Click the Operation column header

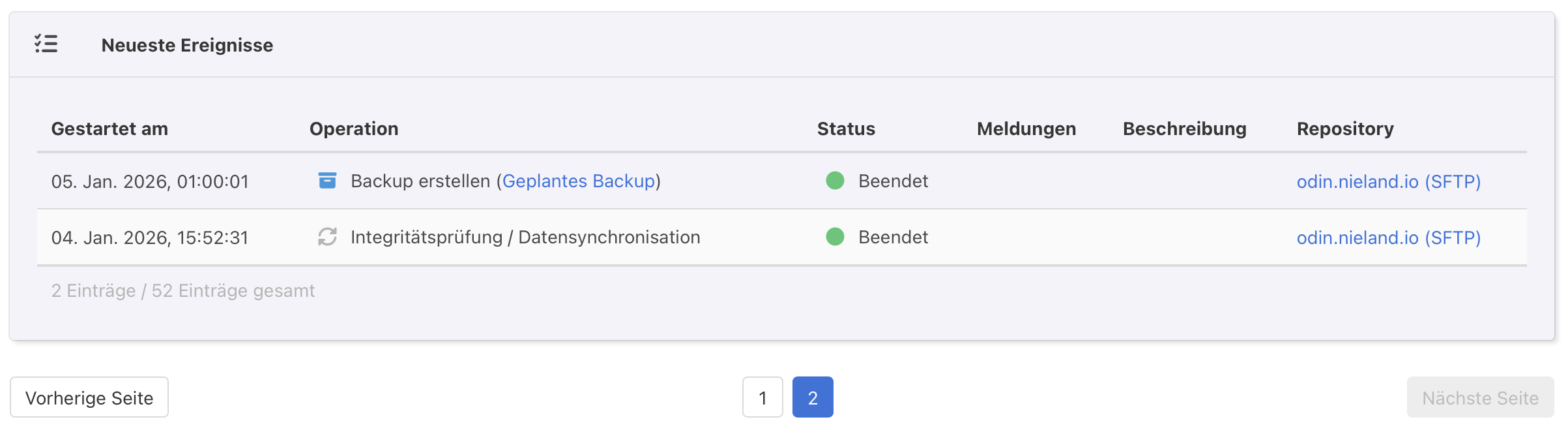click(354, 129)
